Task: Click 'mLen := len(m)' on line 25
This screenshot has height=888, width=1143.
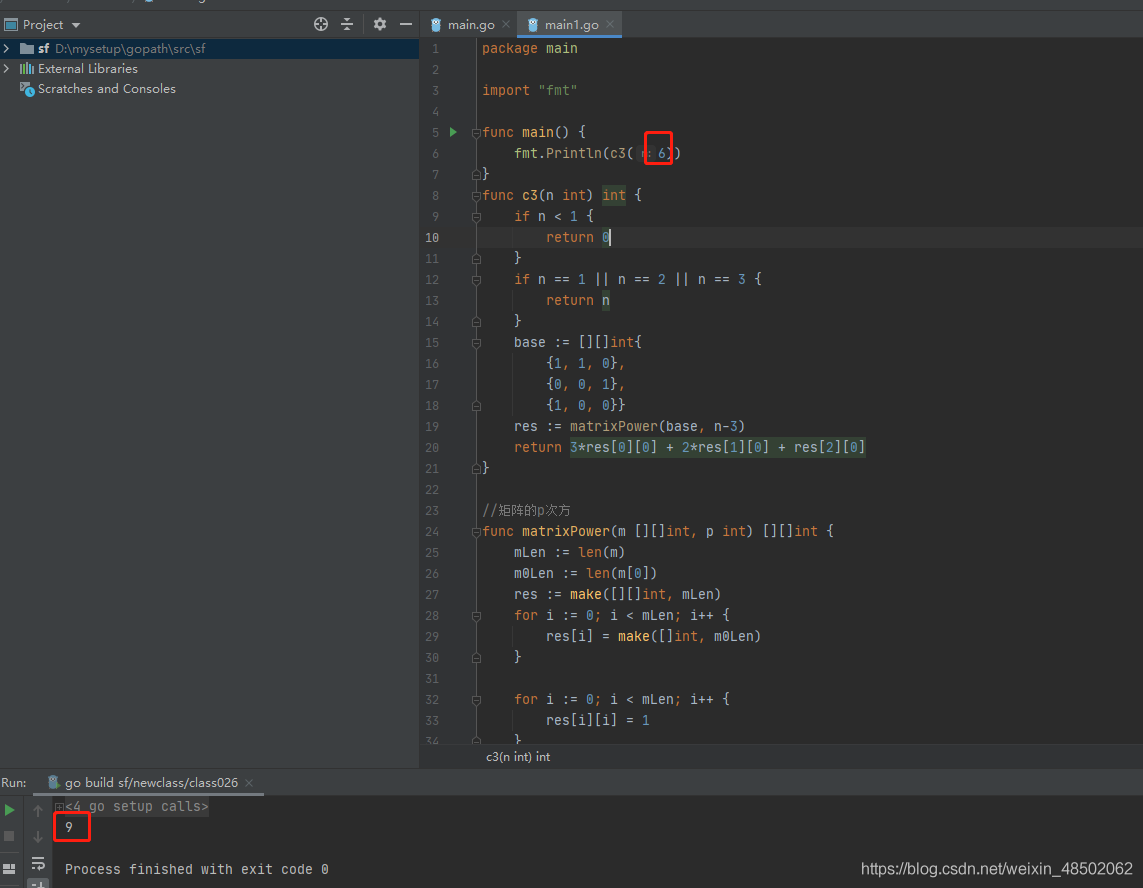Action: (569, 553)
